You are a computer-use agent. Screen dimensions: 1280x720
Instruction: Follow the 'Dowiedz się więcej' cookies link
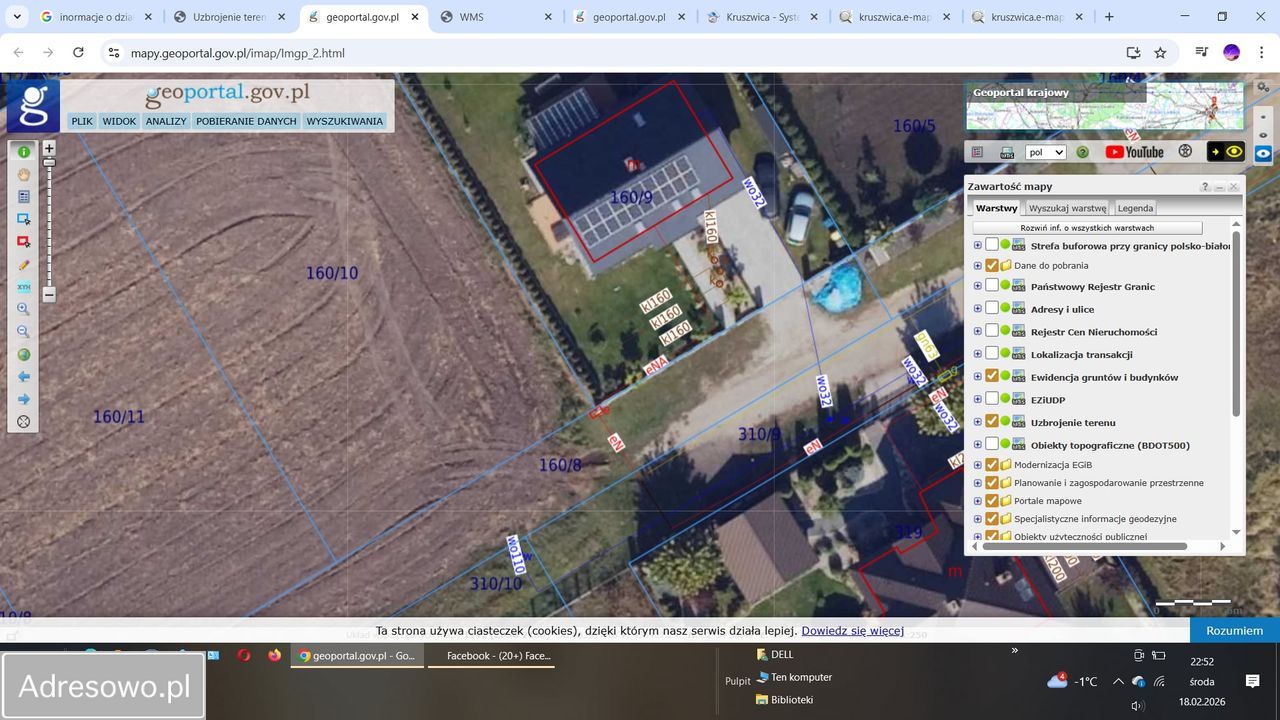coord(852,631)
